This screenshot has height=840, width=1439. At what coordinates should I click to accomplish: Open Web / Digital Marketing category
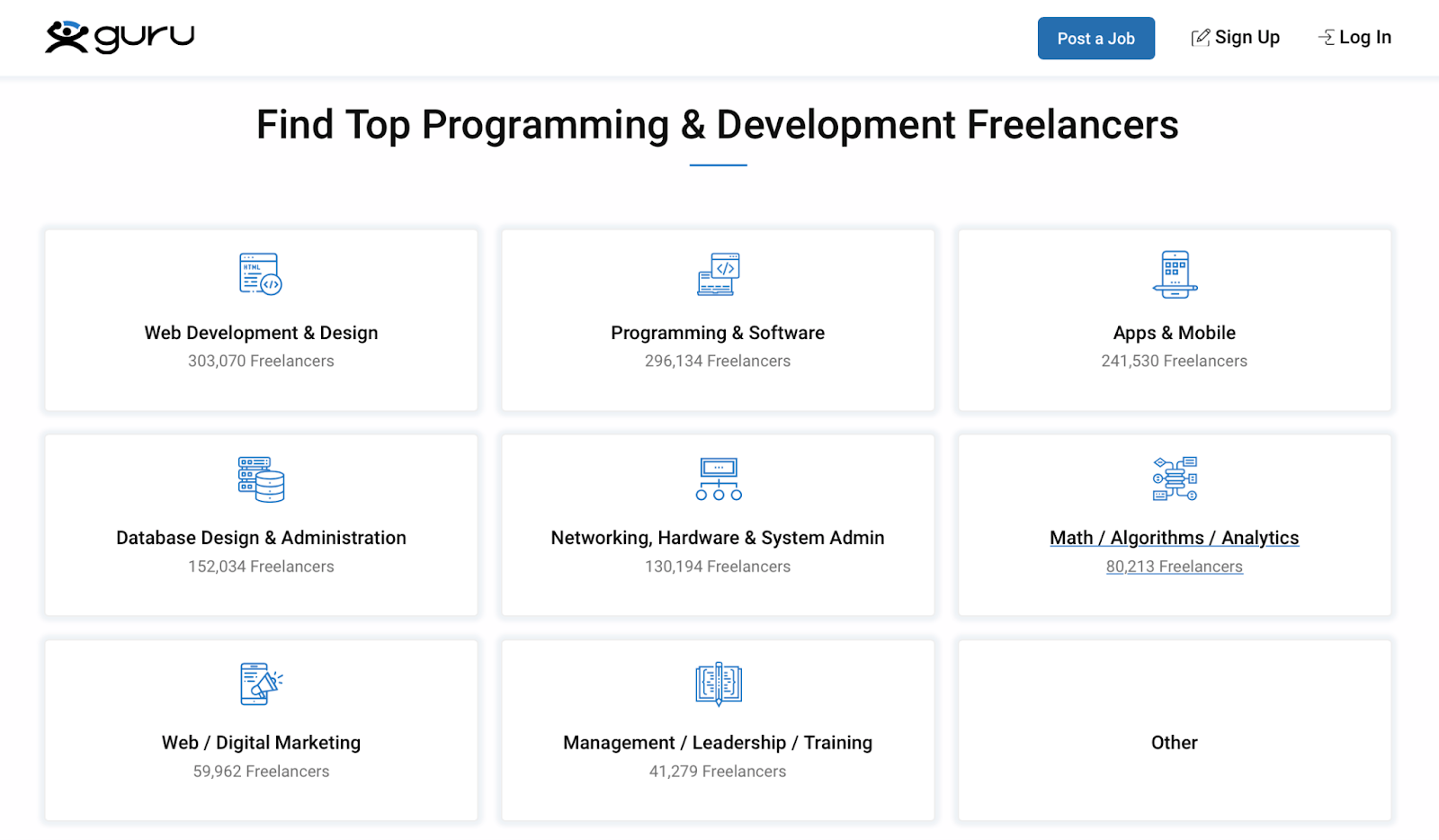261,743
